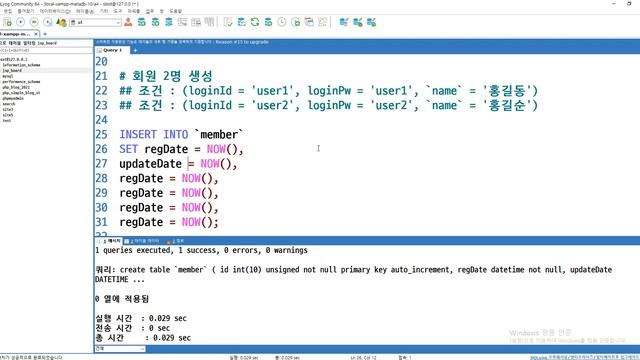Select php_blog_2021 database in tree

pos(16,87)
